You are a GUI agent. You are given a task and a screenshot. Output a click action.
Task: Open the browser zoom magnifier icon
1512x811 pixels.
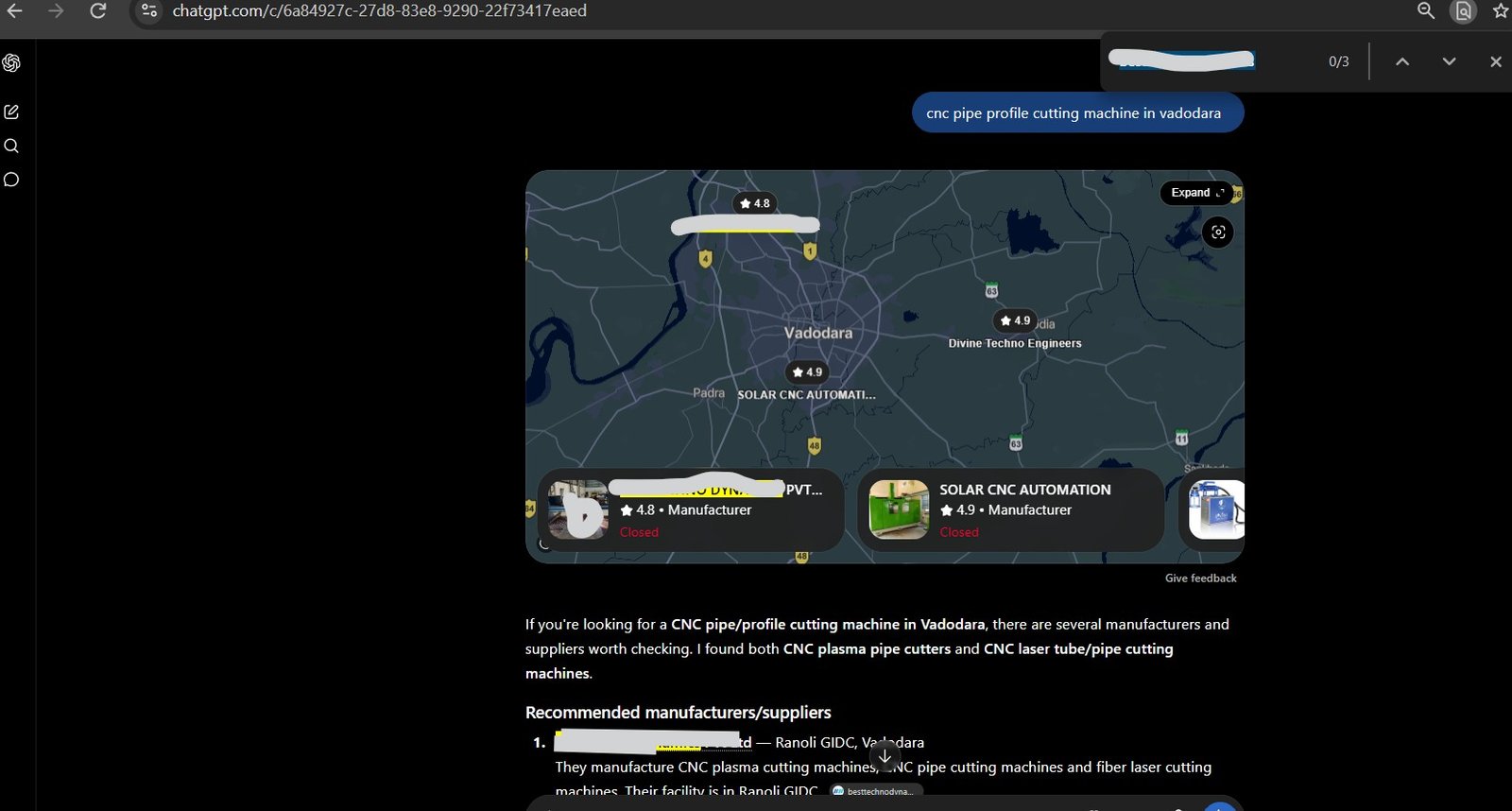click(x=1426, y=11)
